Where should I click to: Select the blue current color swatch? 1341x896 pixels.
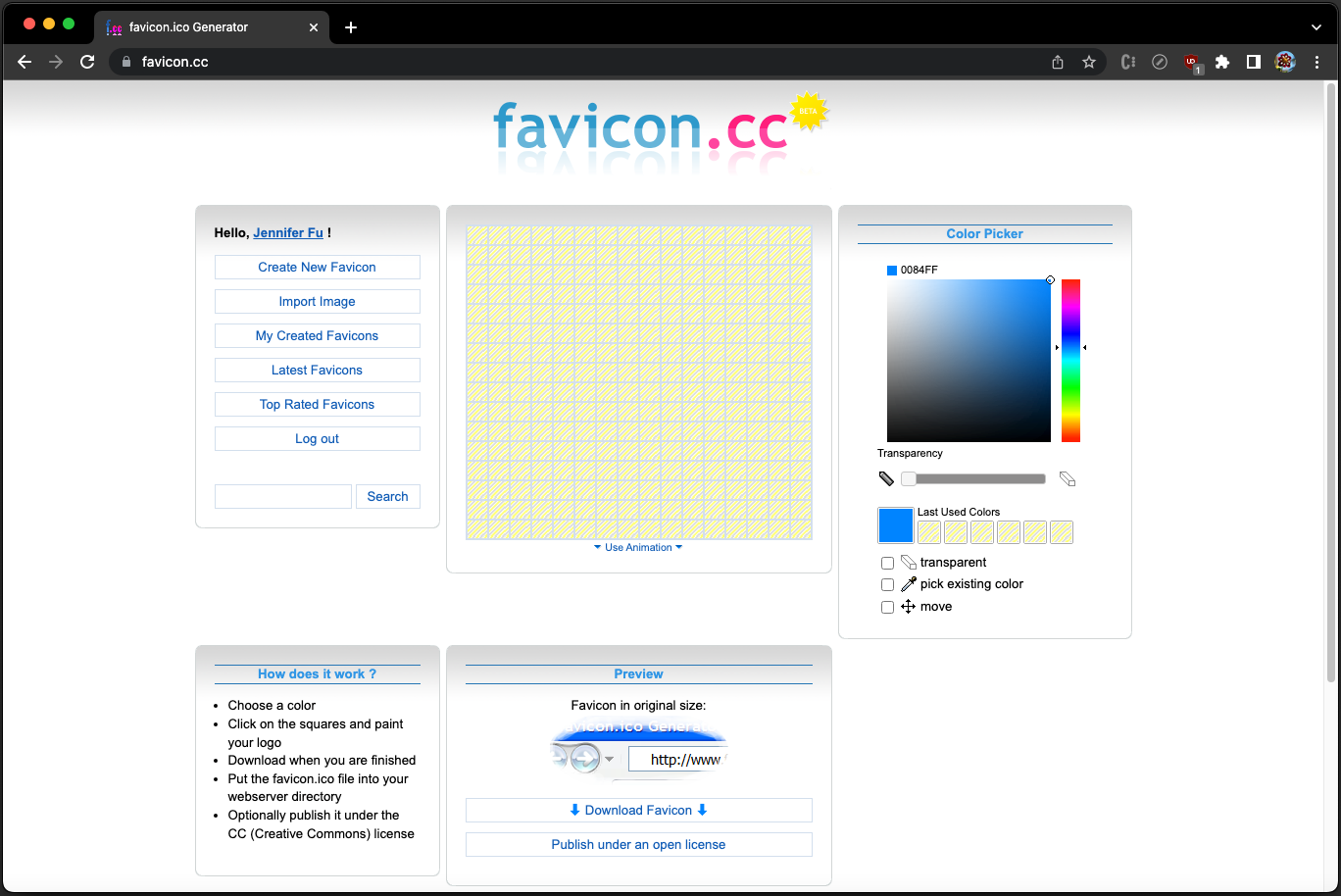click(895, 525)
